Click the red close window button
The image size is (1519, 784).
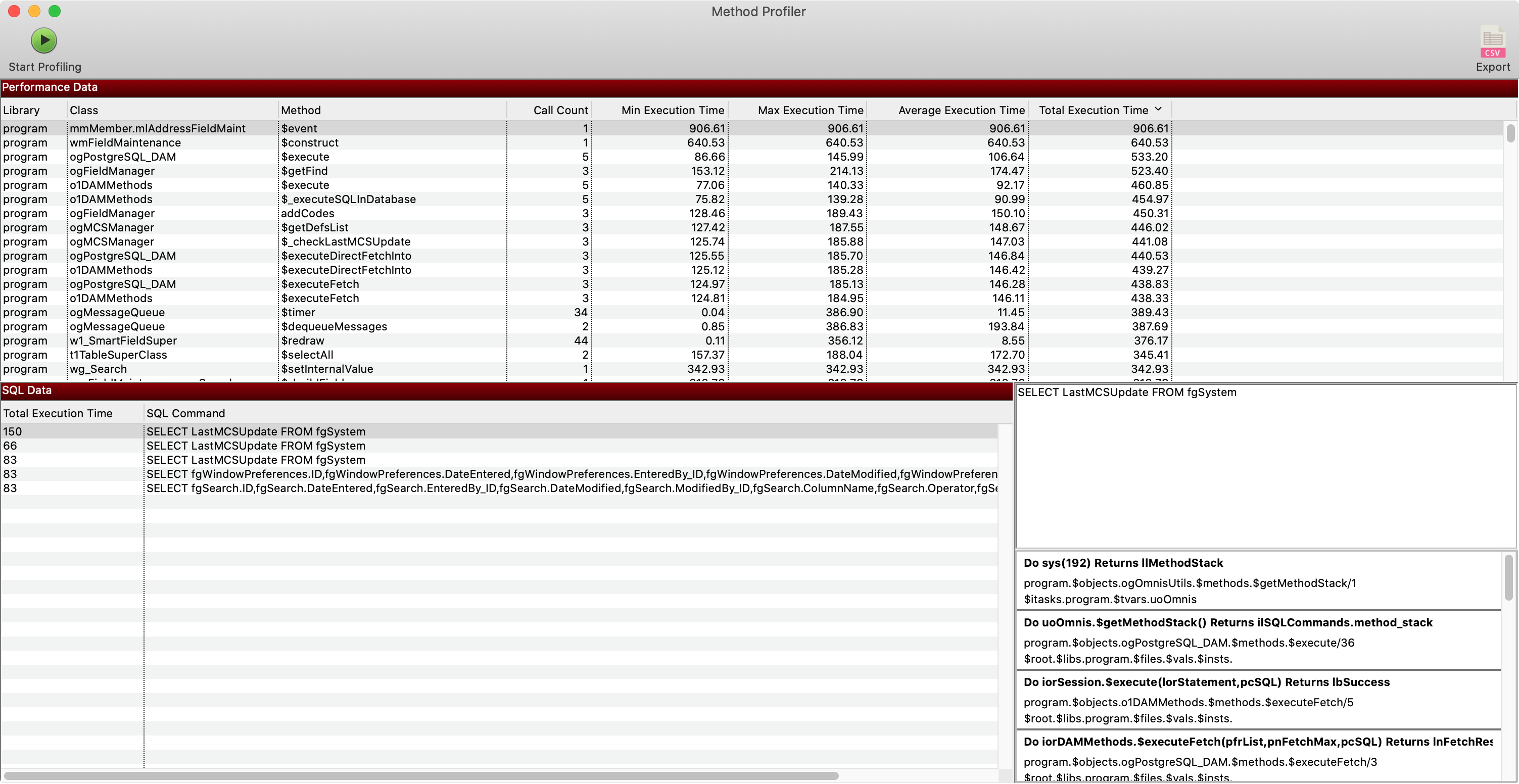tap(14, 11)
